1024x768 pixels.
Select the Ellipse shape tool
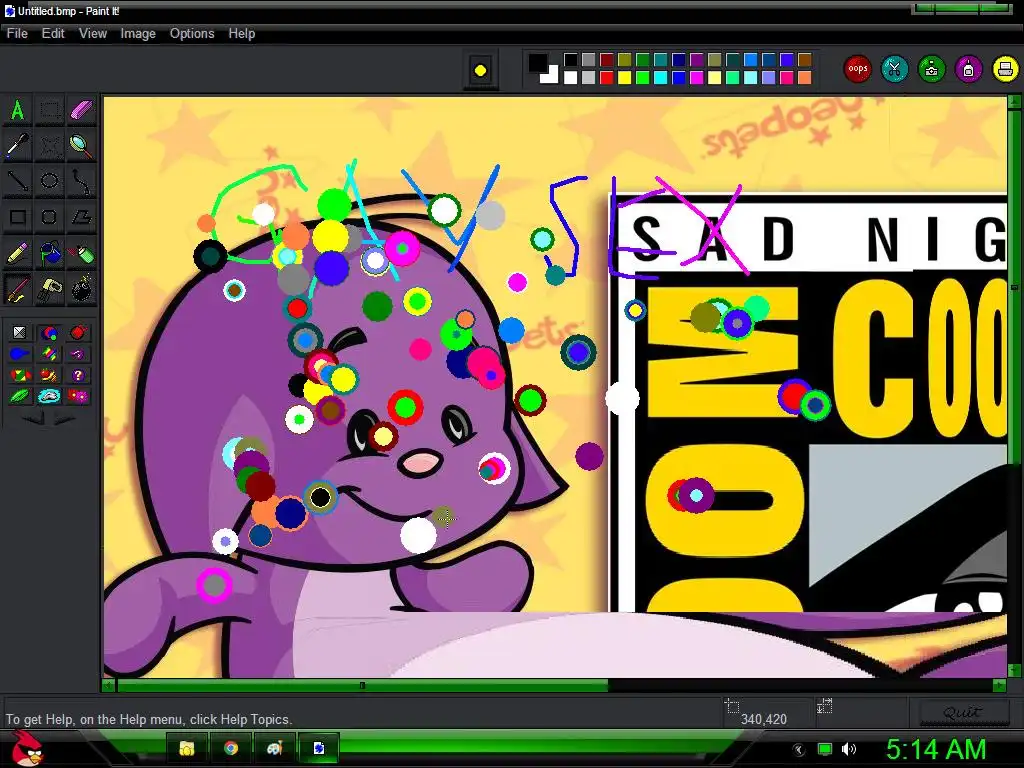[50, 181]
